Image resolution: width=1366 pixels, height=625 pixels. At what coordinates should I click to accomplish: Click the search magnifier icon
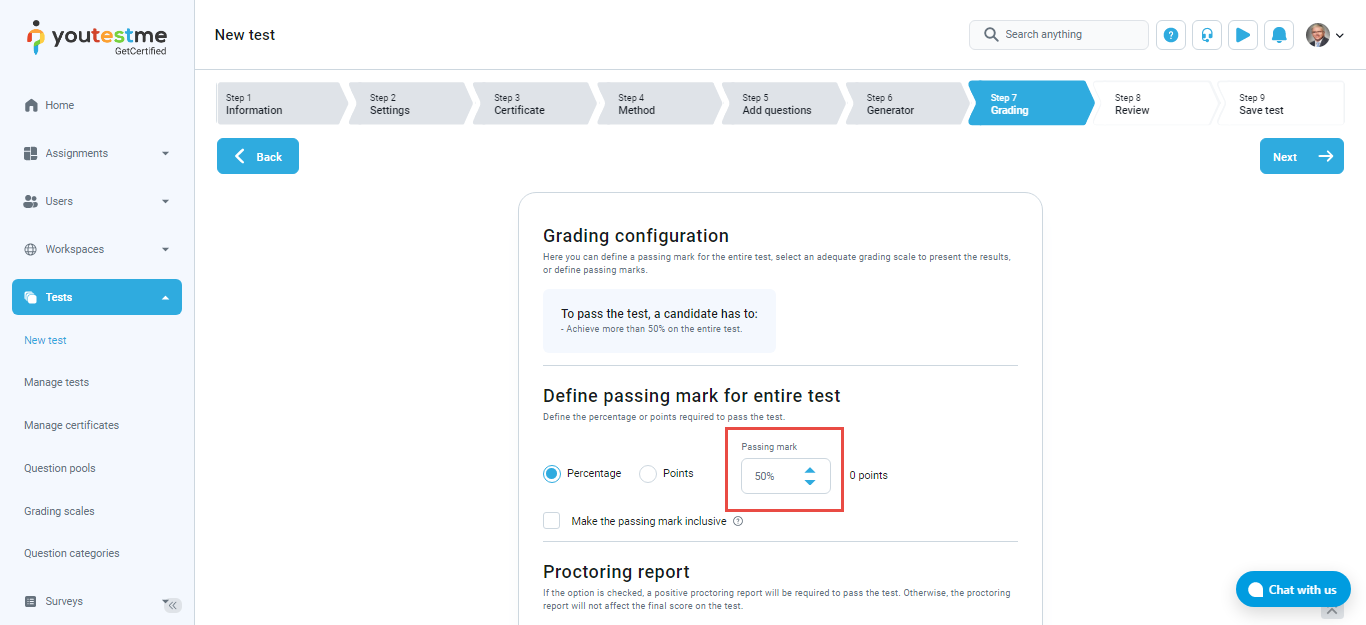pos(991,35)
